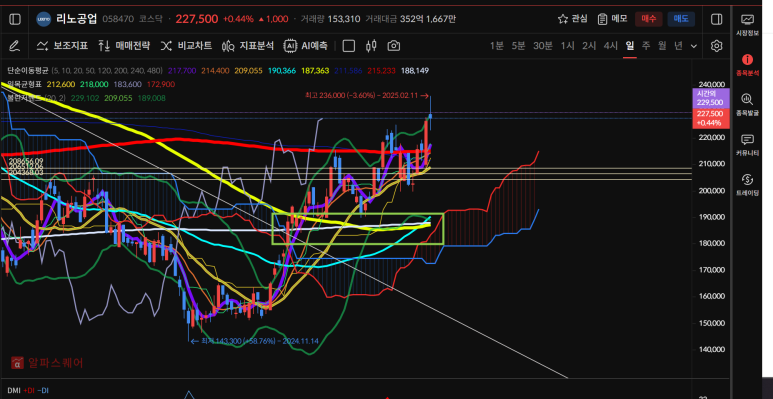
Task: Open 보조지표 indicators menu
Action: (x=63, y=46)
